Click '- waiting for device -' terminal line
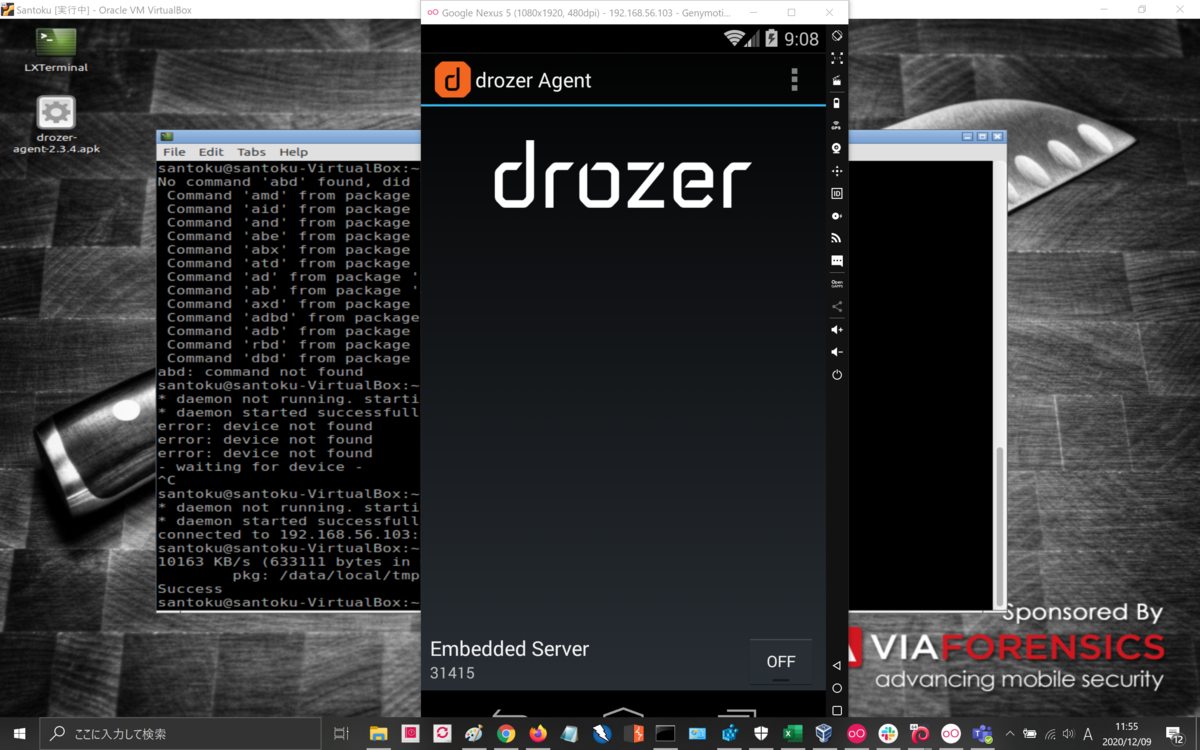1200x750 pixels. click(x=260, y=467)
